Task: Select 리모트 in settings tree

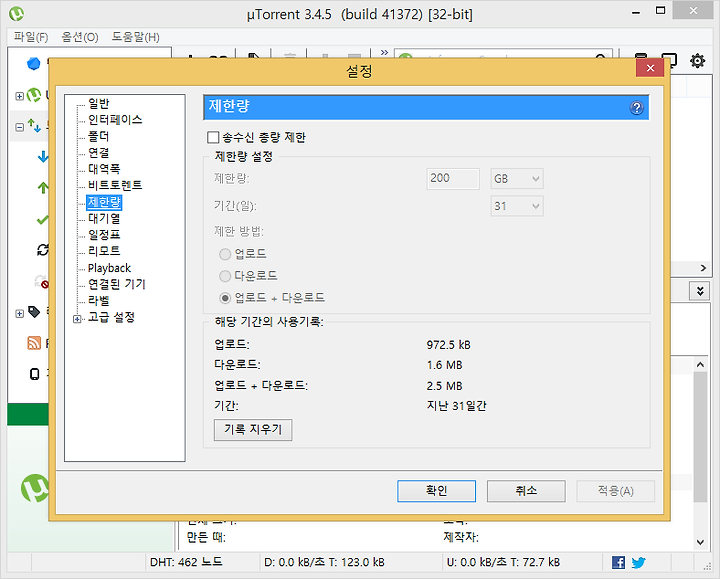Action: click(104, 251)
